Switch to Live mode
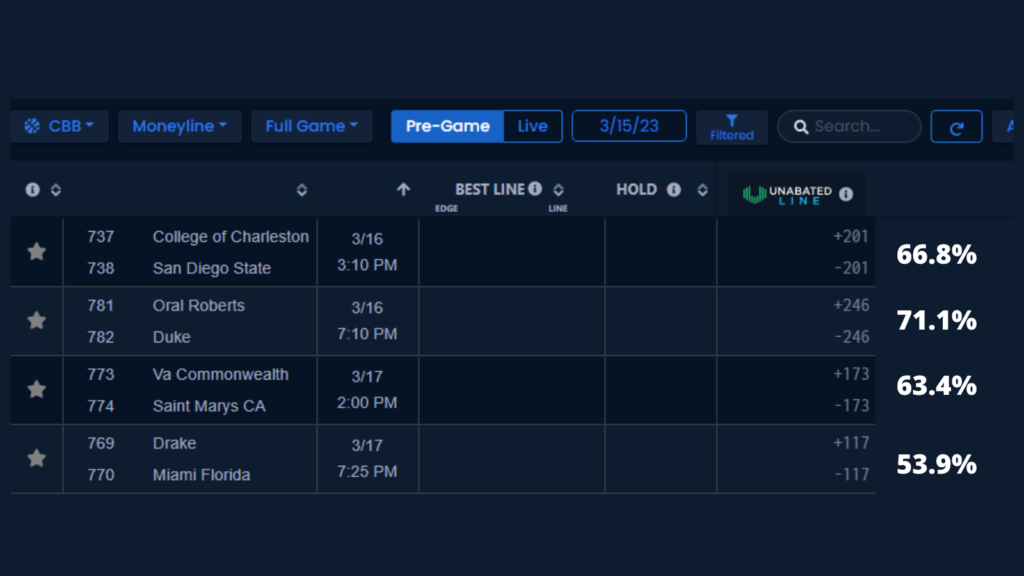 tap(532, 126)
